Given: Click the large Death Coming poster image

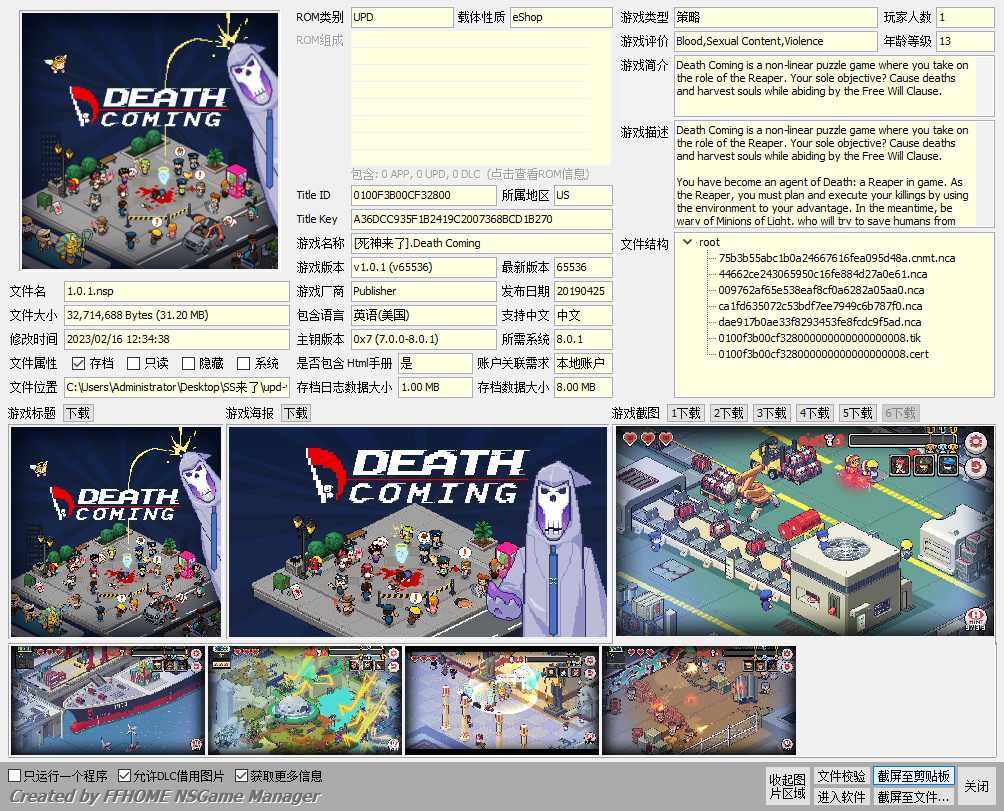Looking at the screenshot, I should coord(418,532).
